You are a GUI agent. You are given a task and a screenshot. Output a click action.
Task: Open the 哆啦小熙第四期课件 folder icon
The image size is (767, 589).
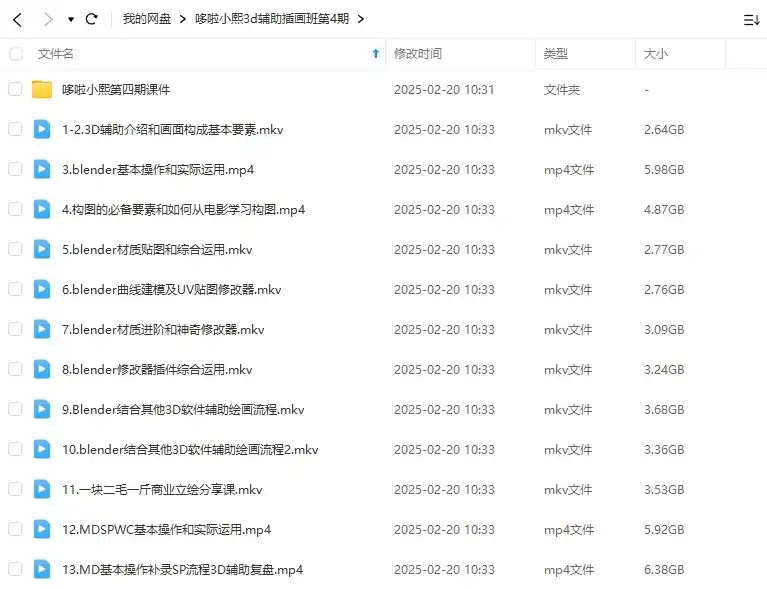point(42,89)
